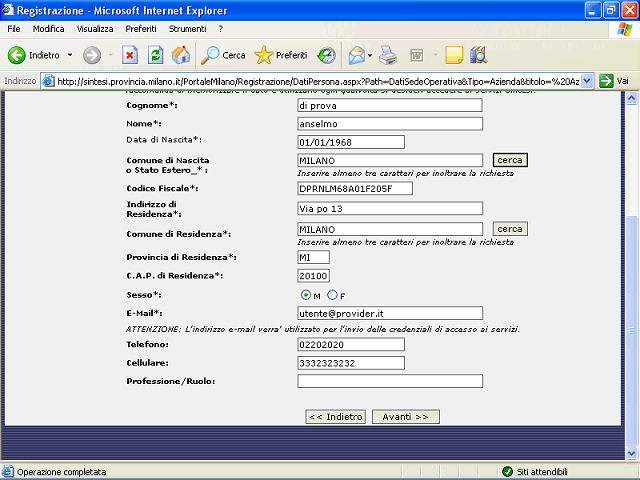Focus the Telefono input field

[x=351, y=344]
